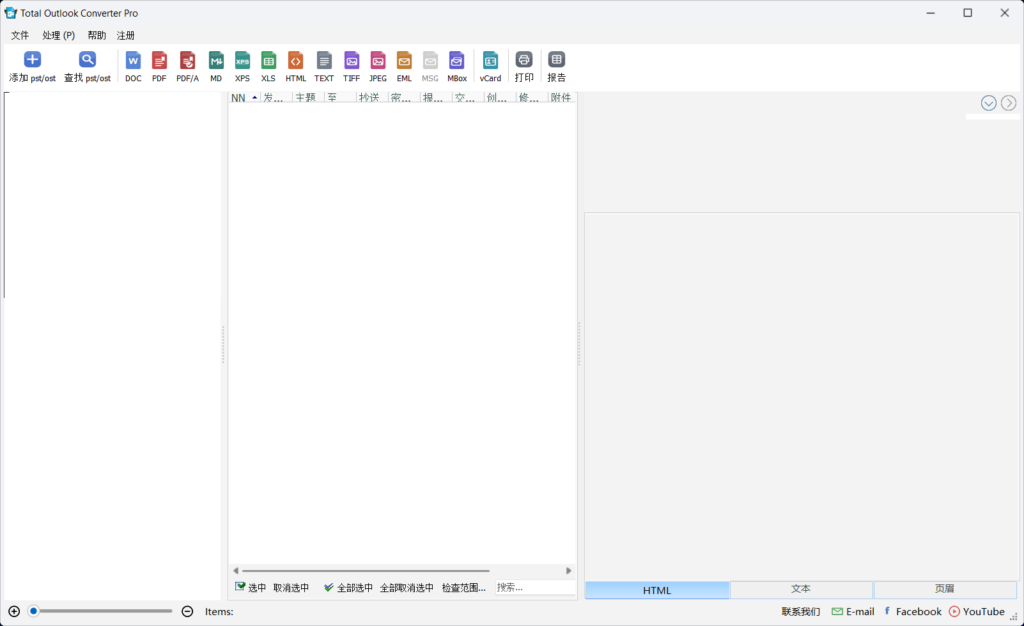Viewport: 1024px width, 626px height.
Task: Click the 添加 pst/ost add button
Action: pos(32,67)
